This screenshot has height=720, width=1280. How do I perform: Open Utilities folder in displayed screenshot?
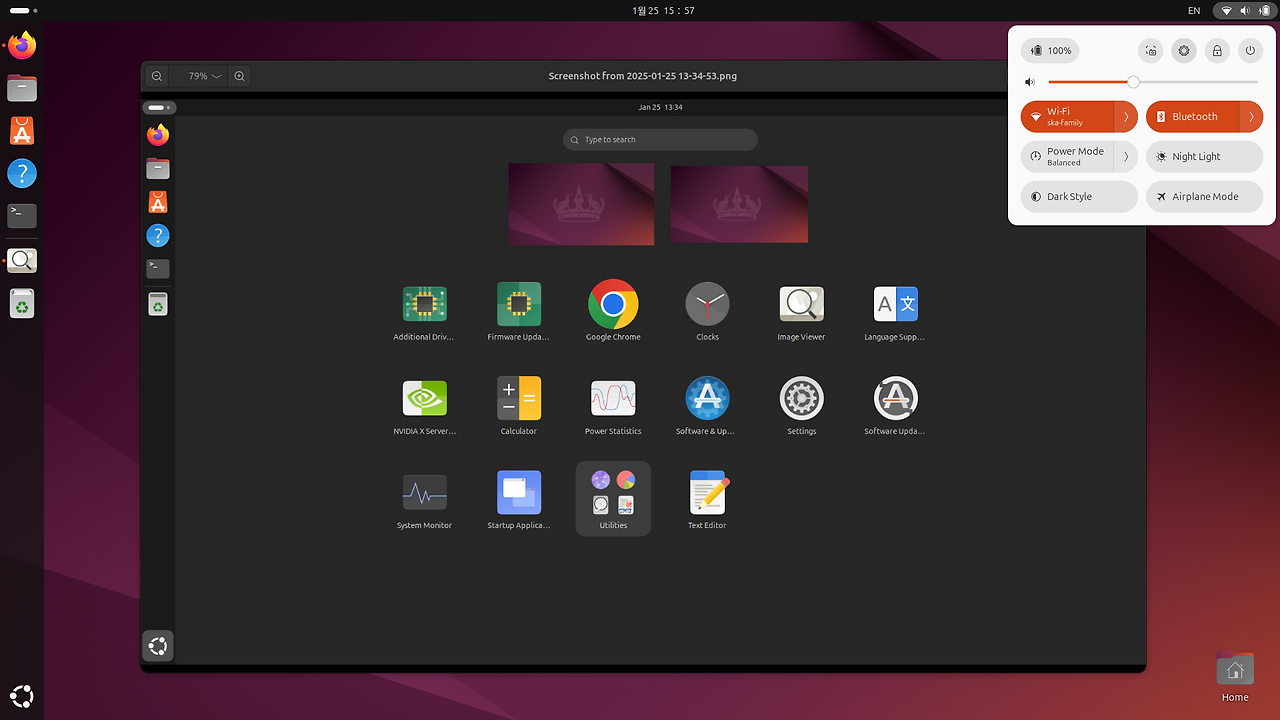click(613, 499)
